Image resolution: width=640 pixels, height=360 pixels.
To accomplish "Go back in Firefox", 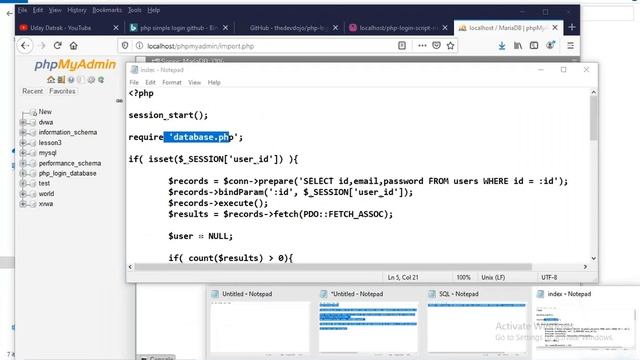I will pyautogui.click(x=25, y=46).
